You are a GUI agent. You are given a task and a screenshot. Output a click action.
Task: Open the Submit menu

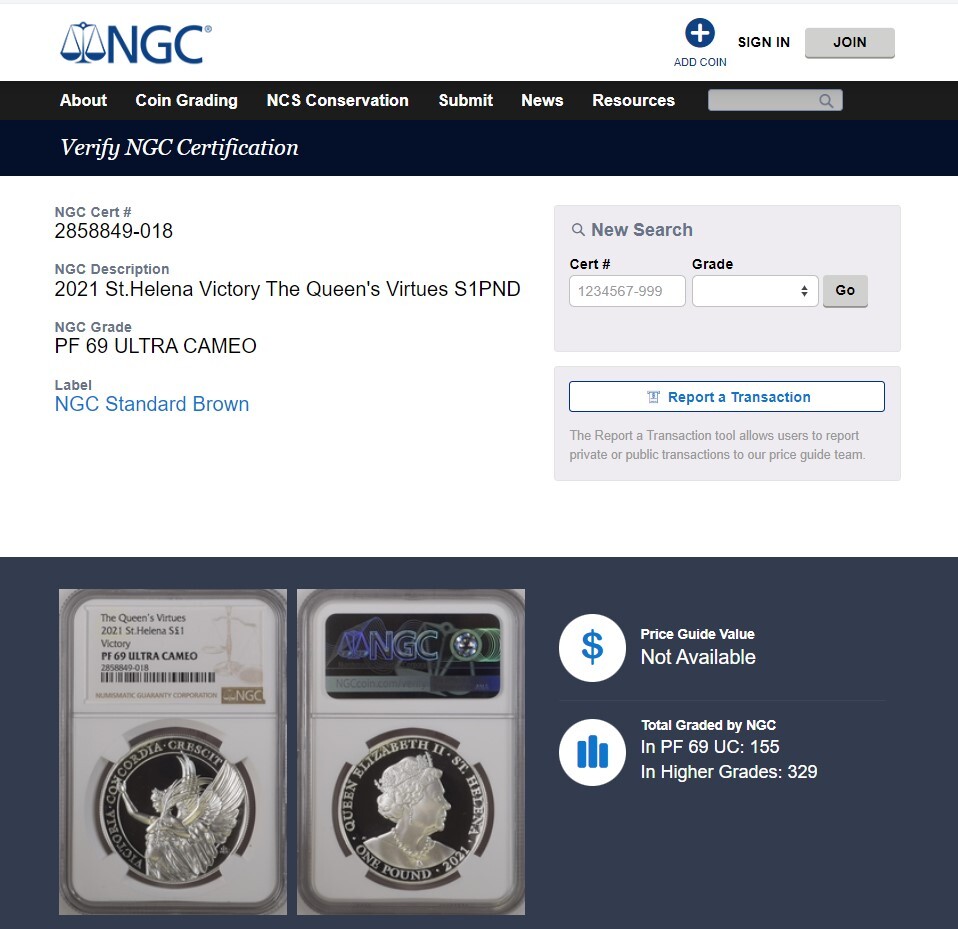pyautogui.click(x=466, y=100)
